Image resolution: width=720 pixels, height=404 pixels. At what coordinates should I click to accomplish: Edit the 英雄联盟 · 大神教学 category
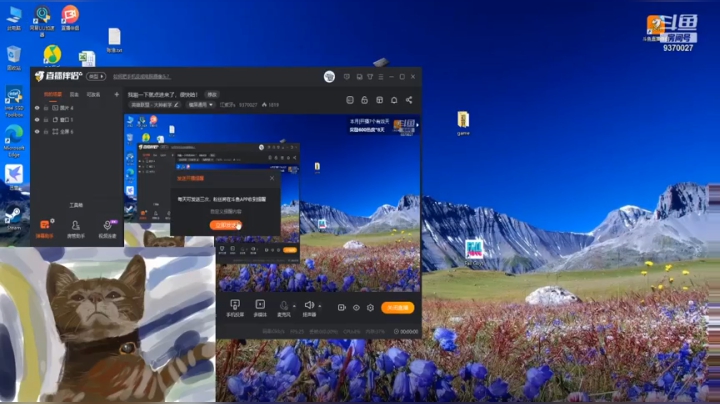[155, 105]
